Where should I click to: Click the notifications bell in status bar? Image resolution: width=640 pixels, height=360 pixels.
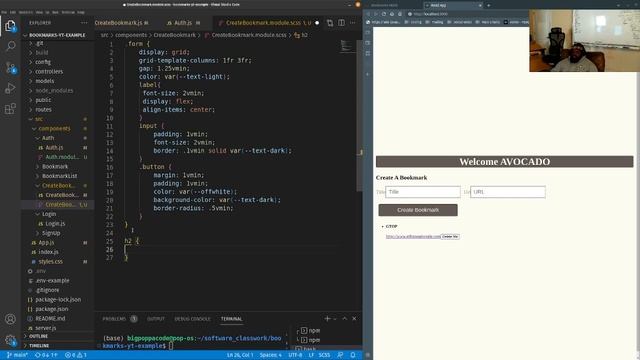(353, 355)
